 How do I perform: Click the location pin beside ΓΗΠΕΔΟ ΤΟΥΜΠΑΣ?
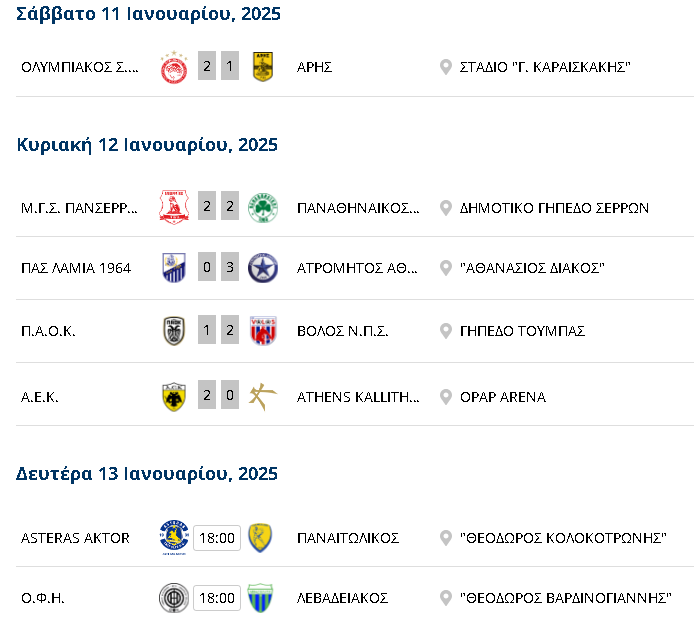click(x=446, y=331)
